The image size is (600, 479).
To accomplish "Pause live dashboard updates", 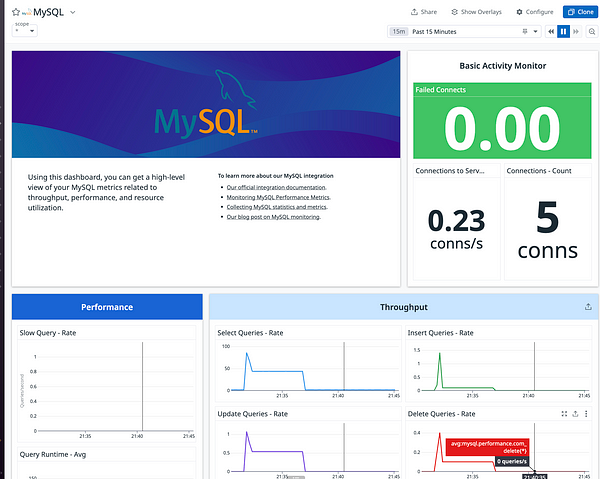I will pyautogui.click(x=564, y=32).
